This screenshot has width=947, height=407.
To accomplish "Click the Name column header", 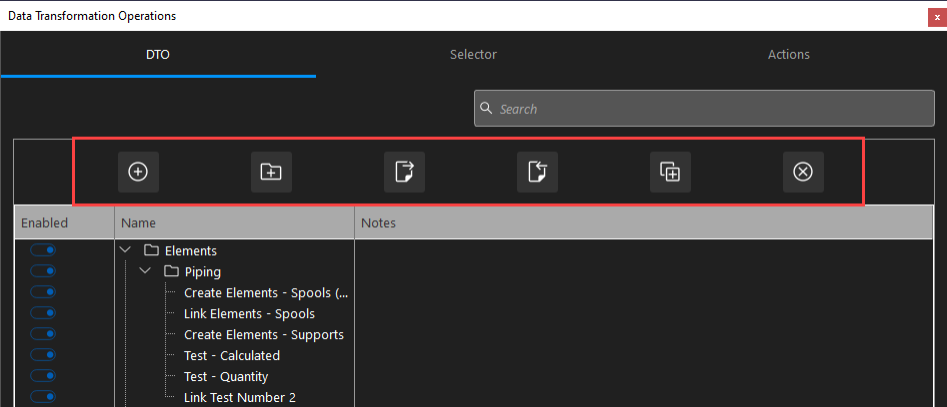I will click(x=234, y=223).
